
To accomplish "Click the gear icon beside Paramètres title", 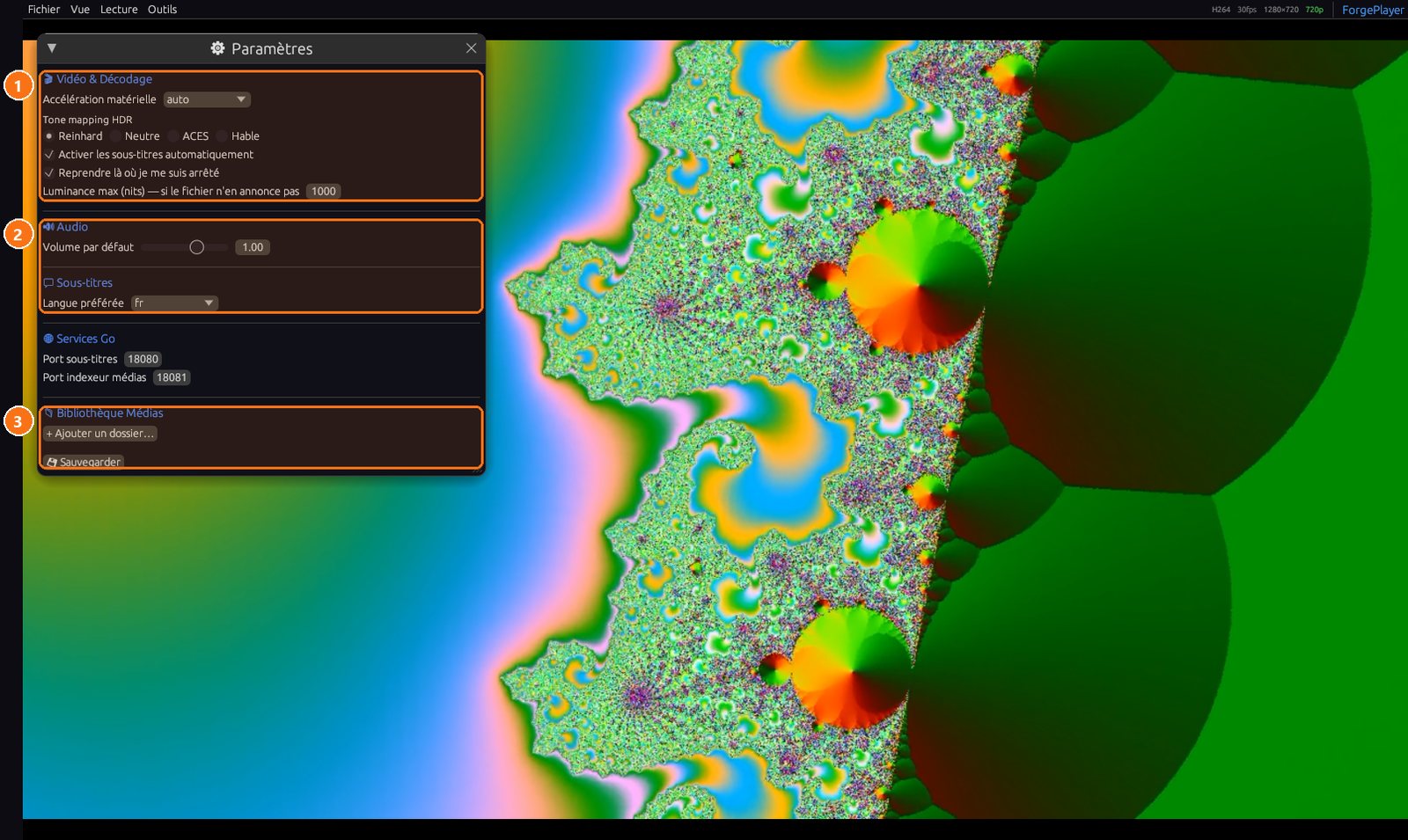I will (x=217, y=48).
